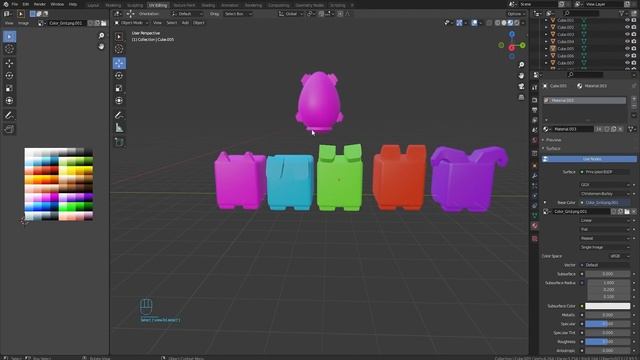The width and height of the screenshot is (640, 360).
Task: Open the Select Box drag dropdown
Action: (238, 14)
